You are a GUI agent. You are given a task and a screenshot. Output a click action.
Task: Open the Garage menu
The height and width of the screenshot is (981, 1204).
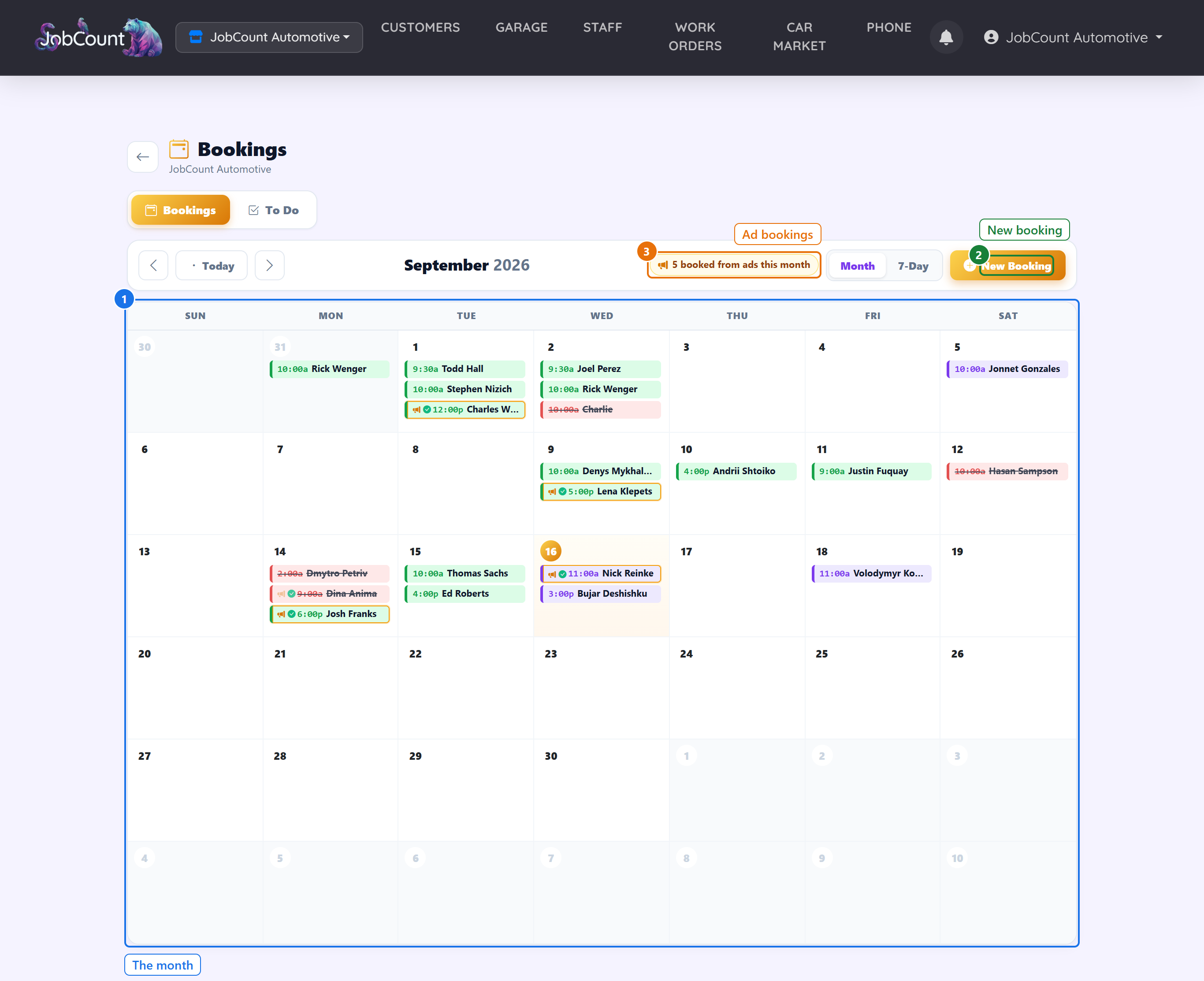point(521,27)
